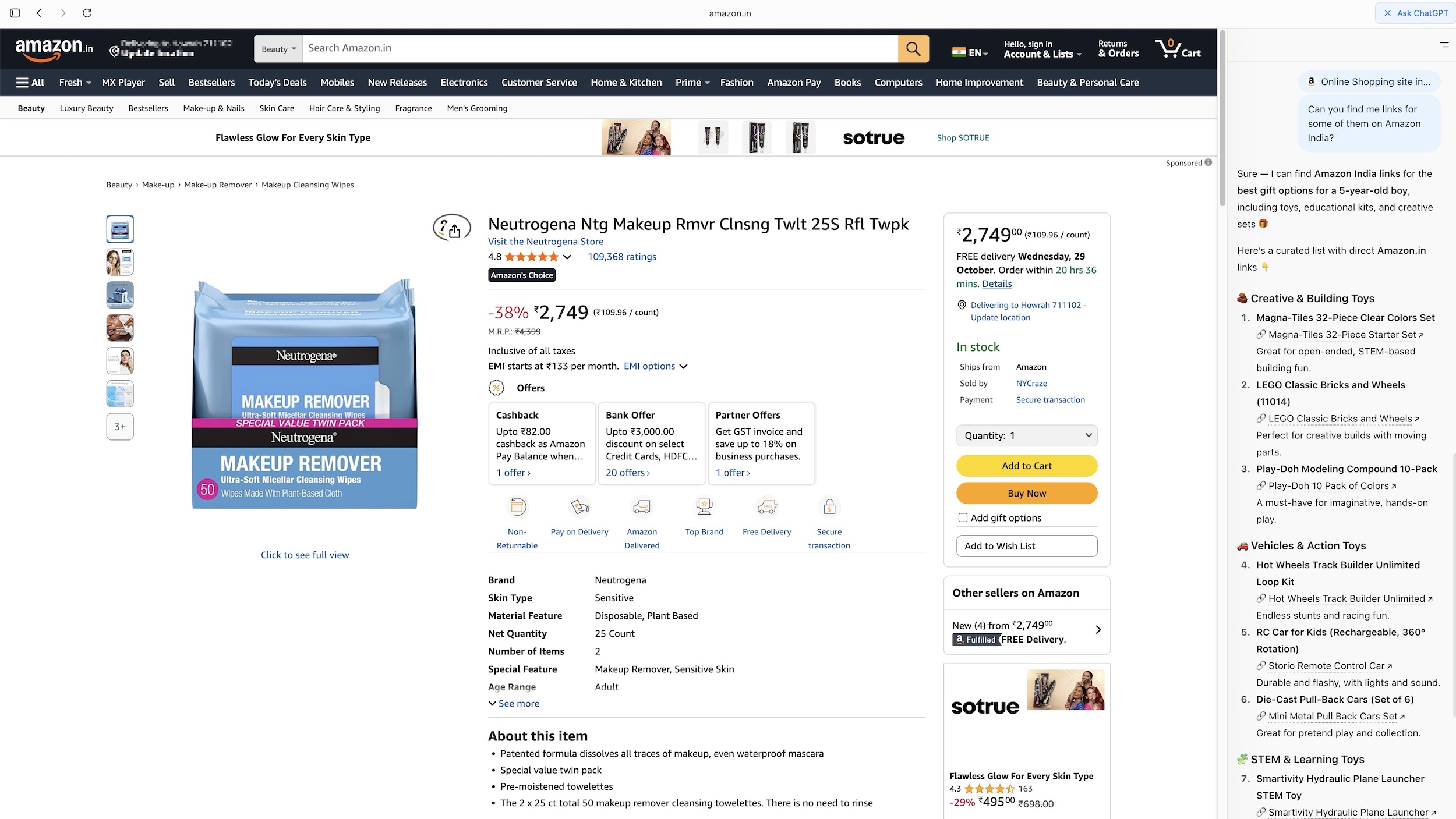Click the orange search magnifier button
Screen dimensions: 1456x819
tap(913, 49)
